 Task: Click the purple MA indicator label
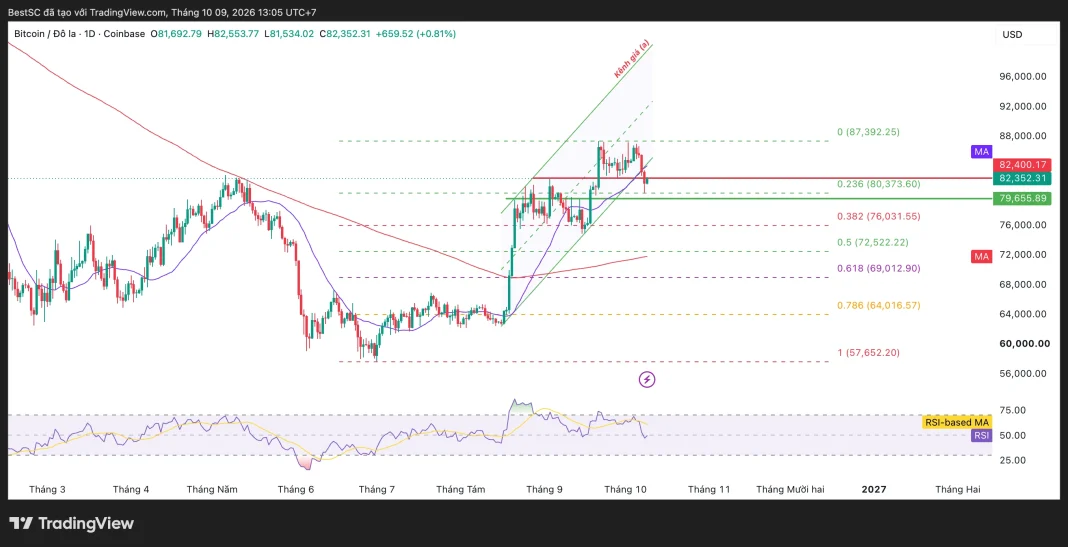pyautogui.click(x=981, y=152)
